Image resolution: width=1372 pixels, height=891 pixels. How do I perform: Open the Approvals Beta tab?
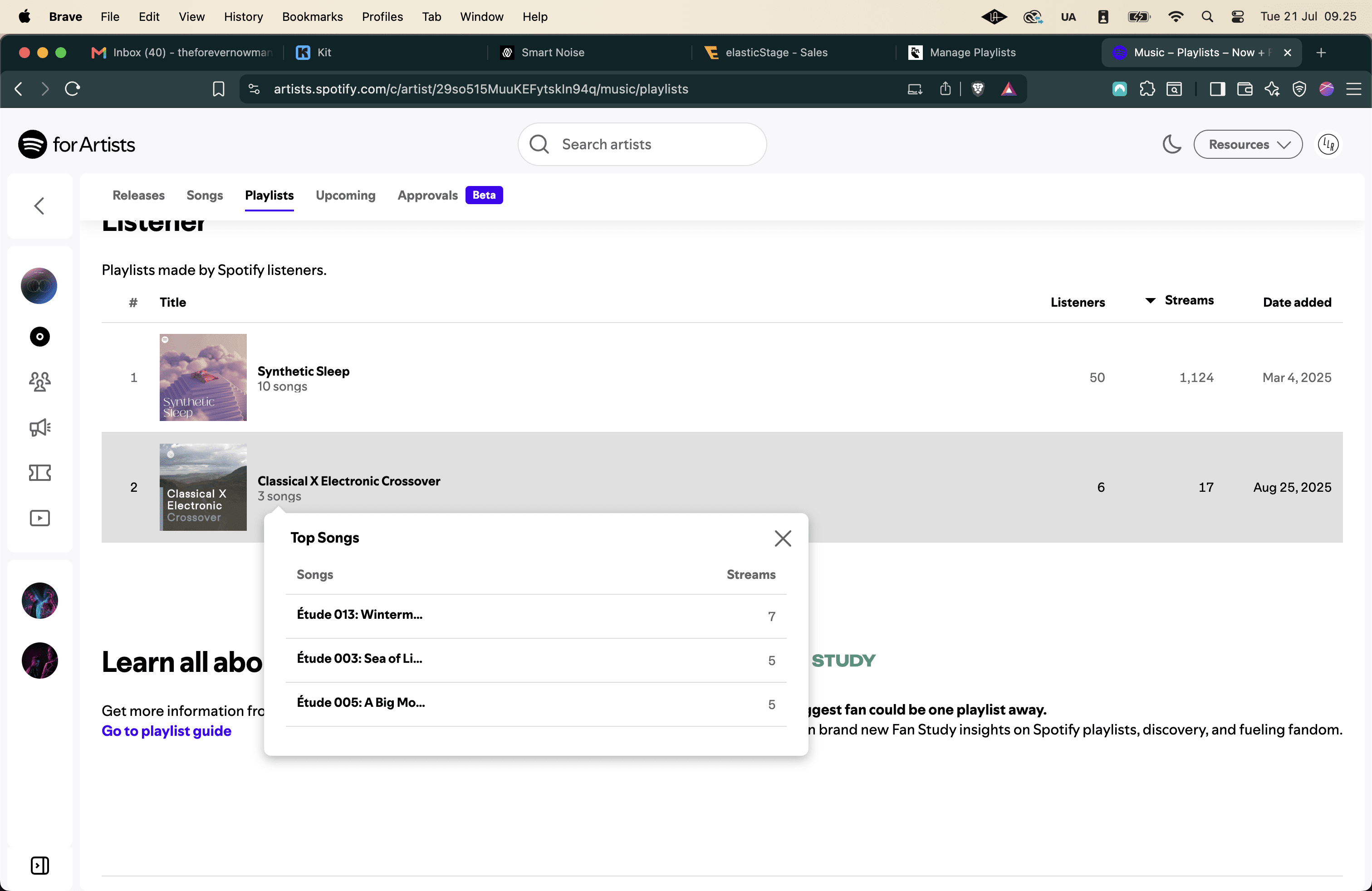click(450, 195)
